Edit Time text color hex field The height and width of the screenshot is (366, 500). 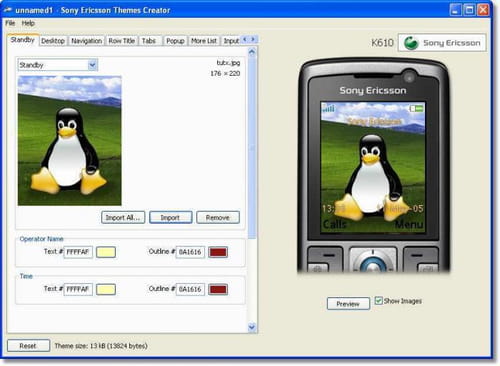click(x=78, y=289)
